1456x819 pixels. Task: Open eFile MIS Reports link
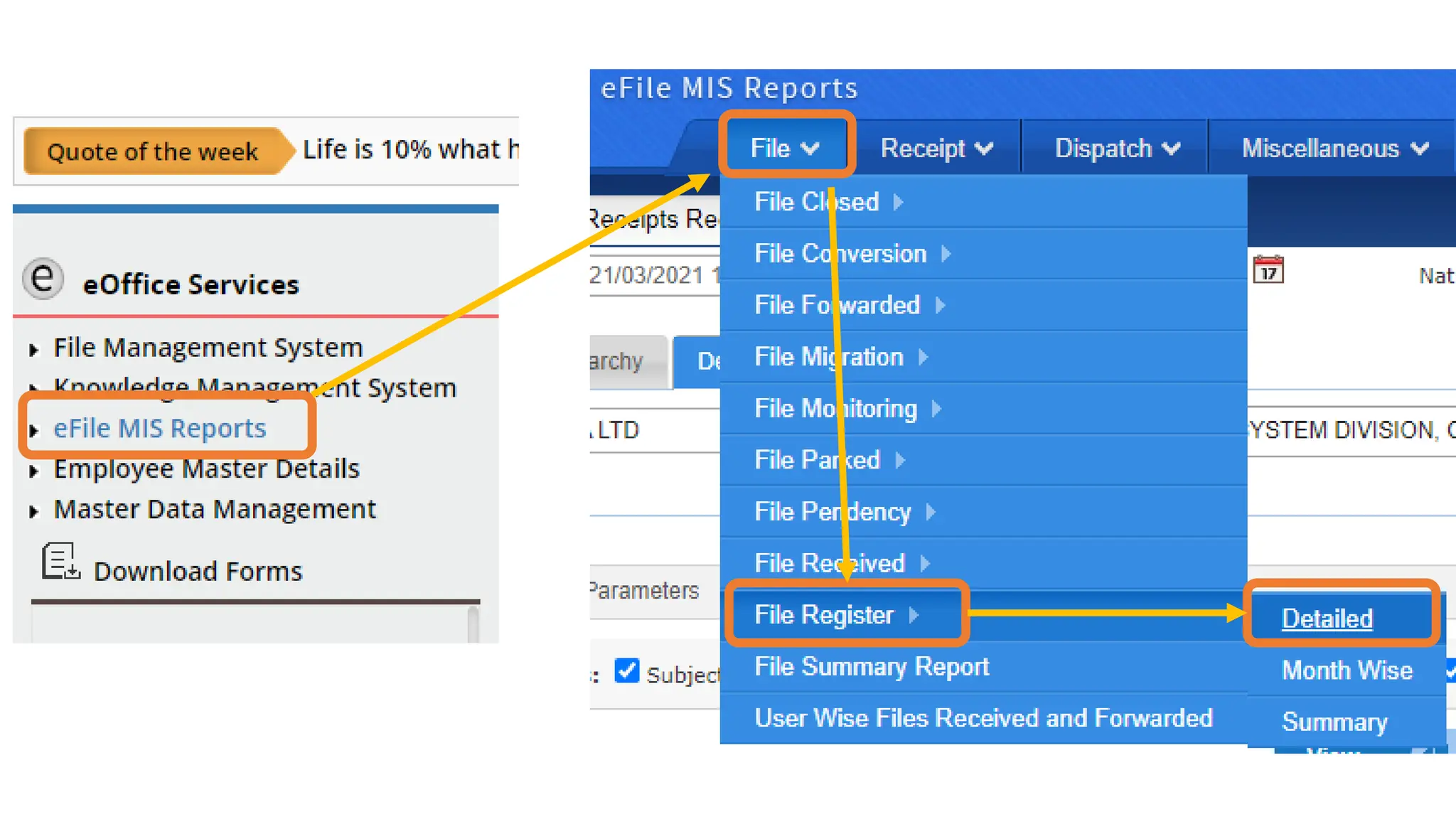click(x=160, y=429)
